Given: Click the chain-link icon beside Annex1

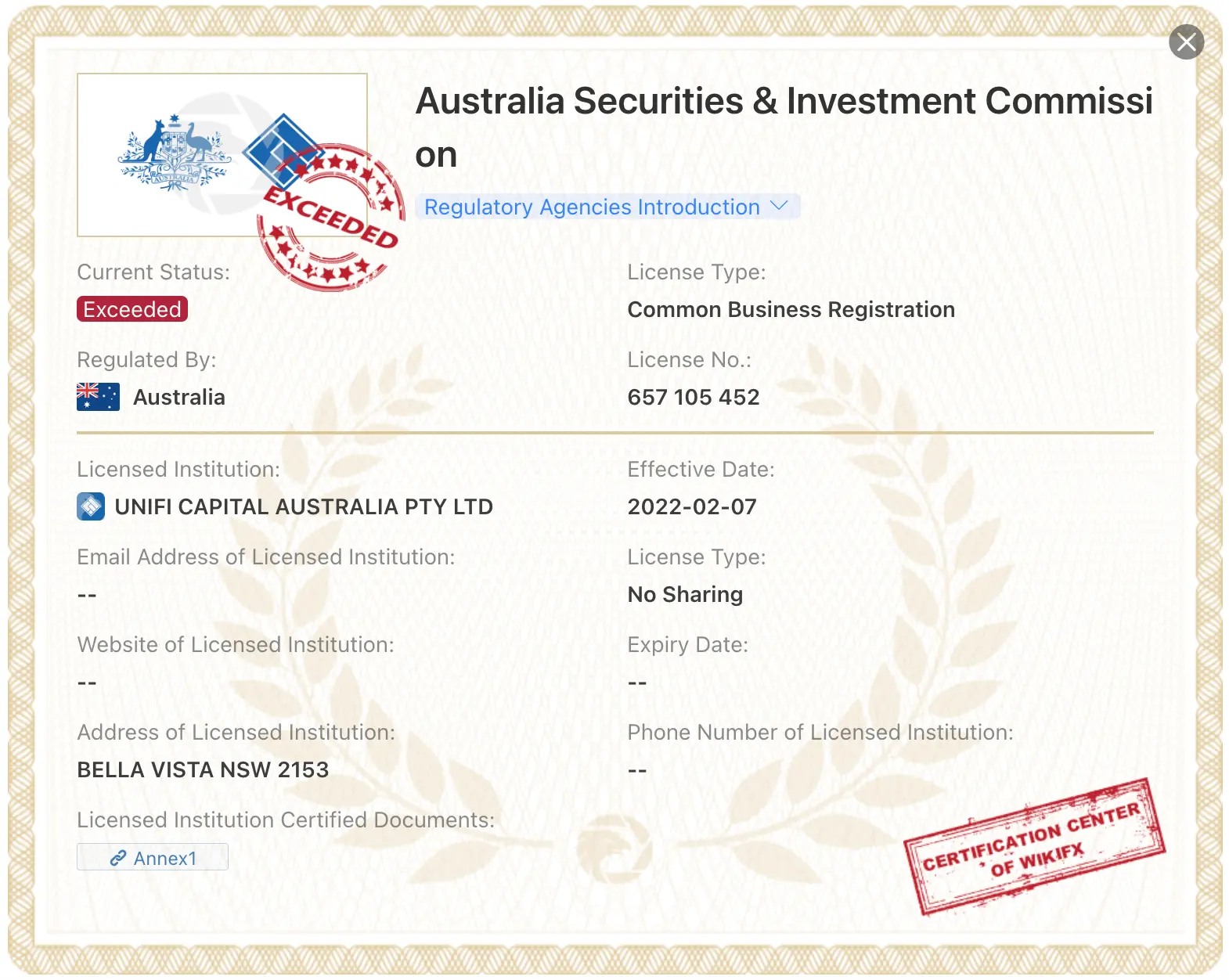Looking at the screenshot, I should click(119, 858).
